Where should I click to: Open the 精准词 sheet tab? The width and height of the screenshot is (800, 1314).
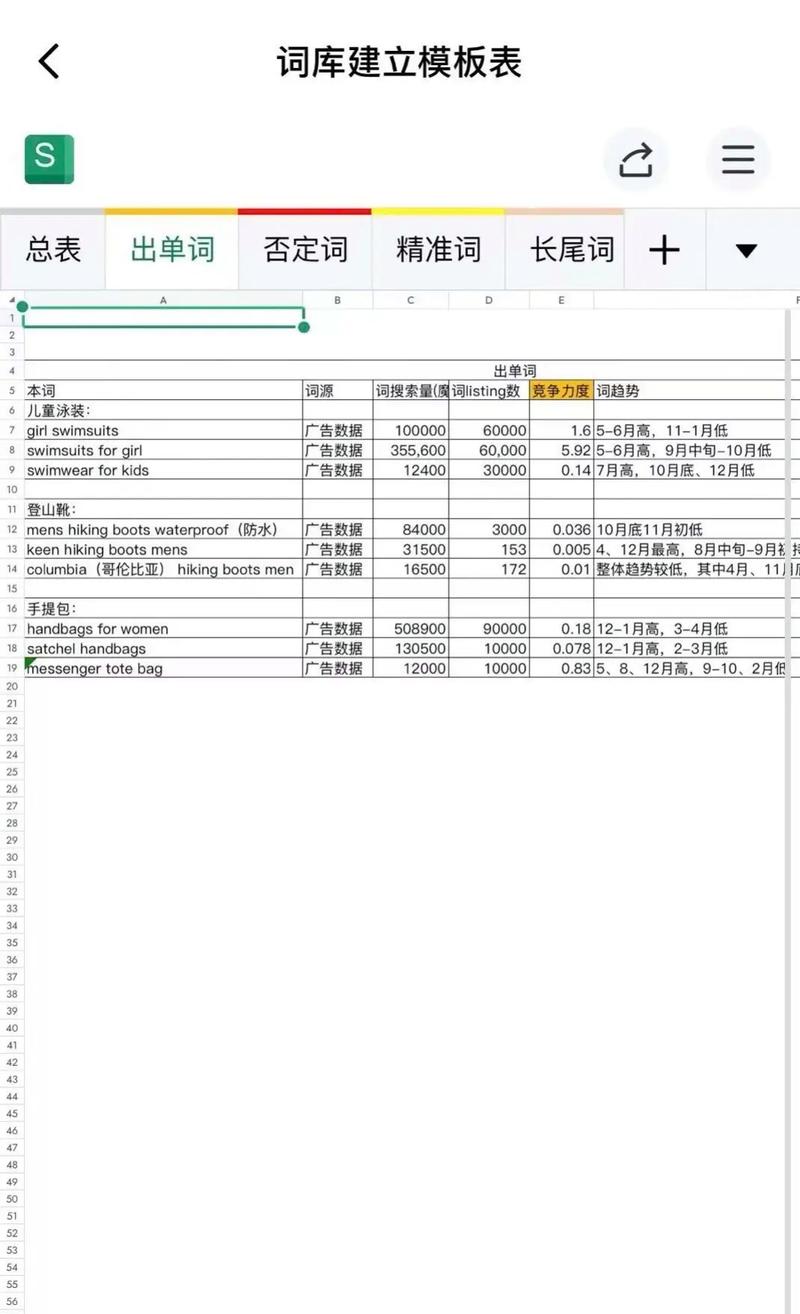coord(438,251)
